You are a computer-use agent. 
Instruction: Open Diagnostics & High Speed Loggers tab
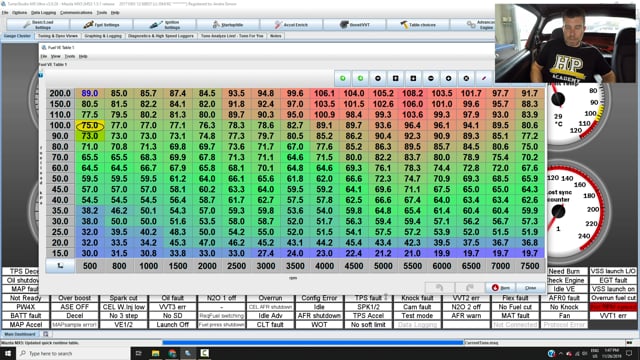click(161, 36)
